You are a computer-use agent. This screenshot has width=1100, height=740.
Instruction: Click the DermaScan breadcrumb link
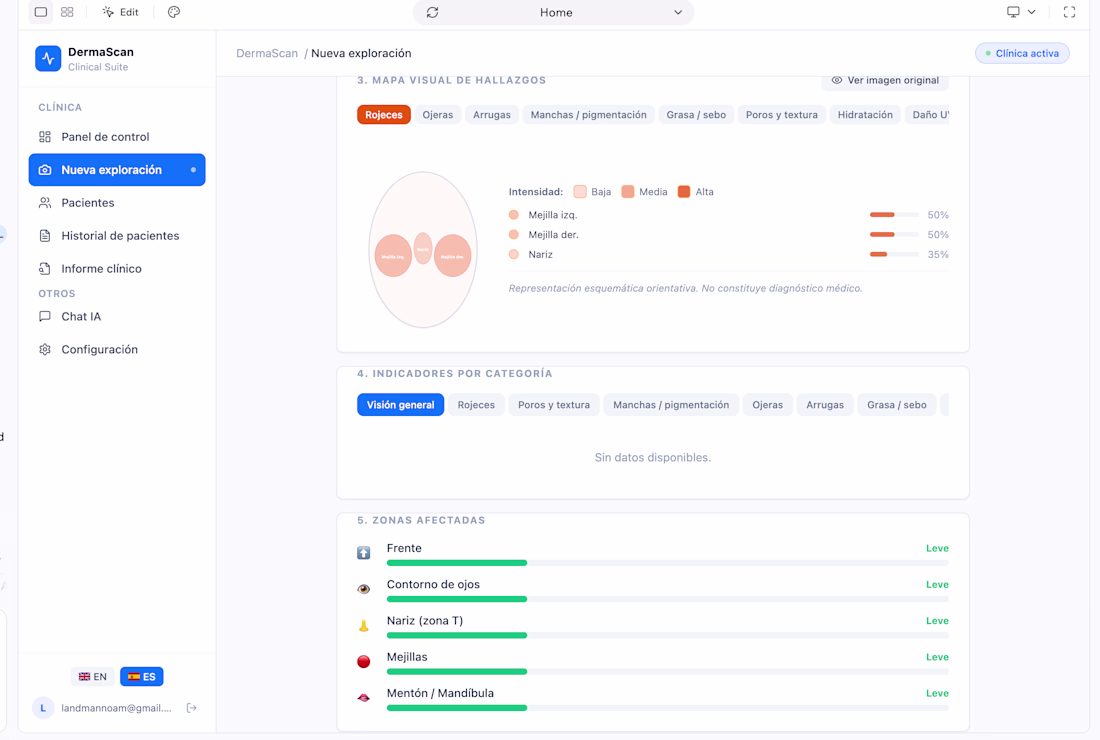tap(267, 53)
